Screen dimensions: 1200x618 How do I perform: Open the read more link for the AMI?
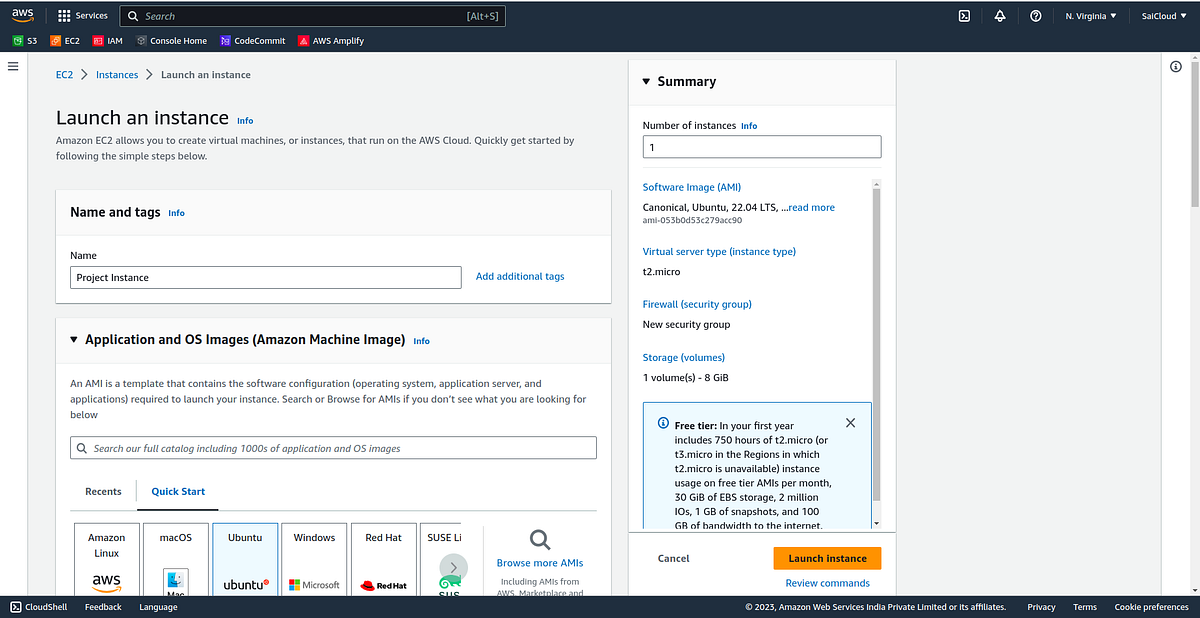click(810, 207)
